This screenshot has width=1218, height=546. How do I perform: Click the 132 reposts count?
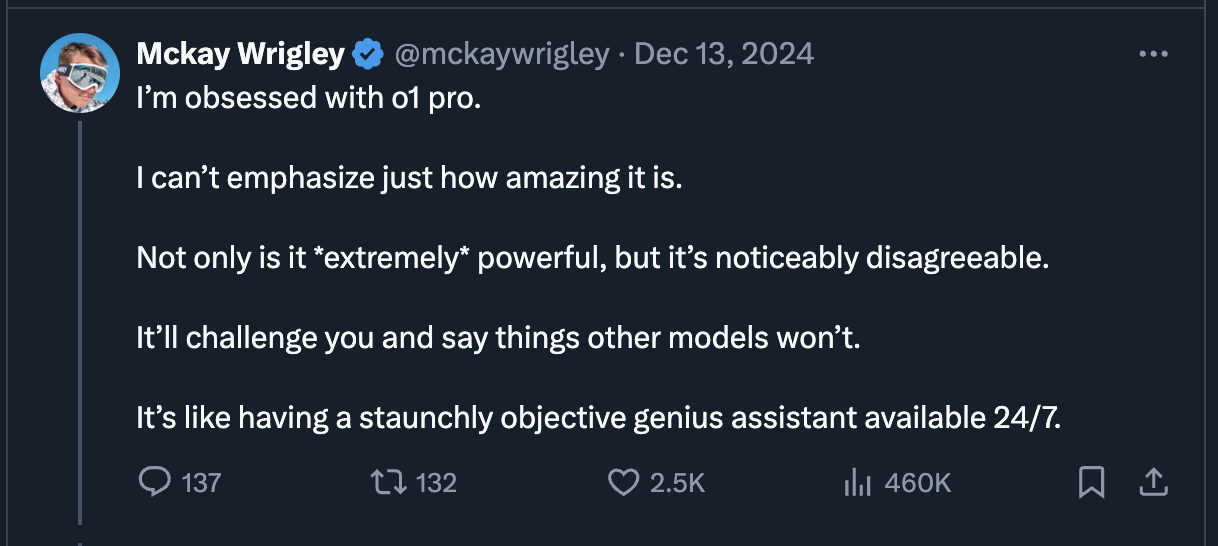tap(437, 484)
